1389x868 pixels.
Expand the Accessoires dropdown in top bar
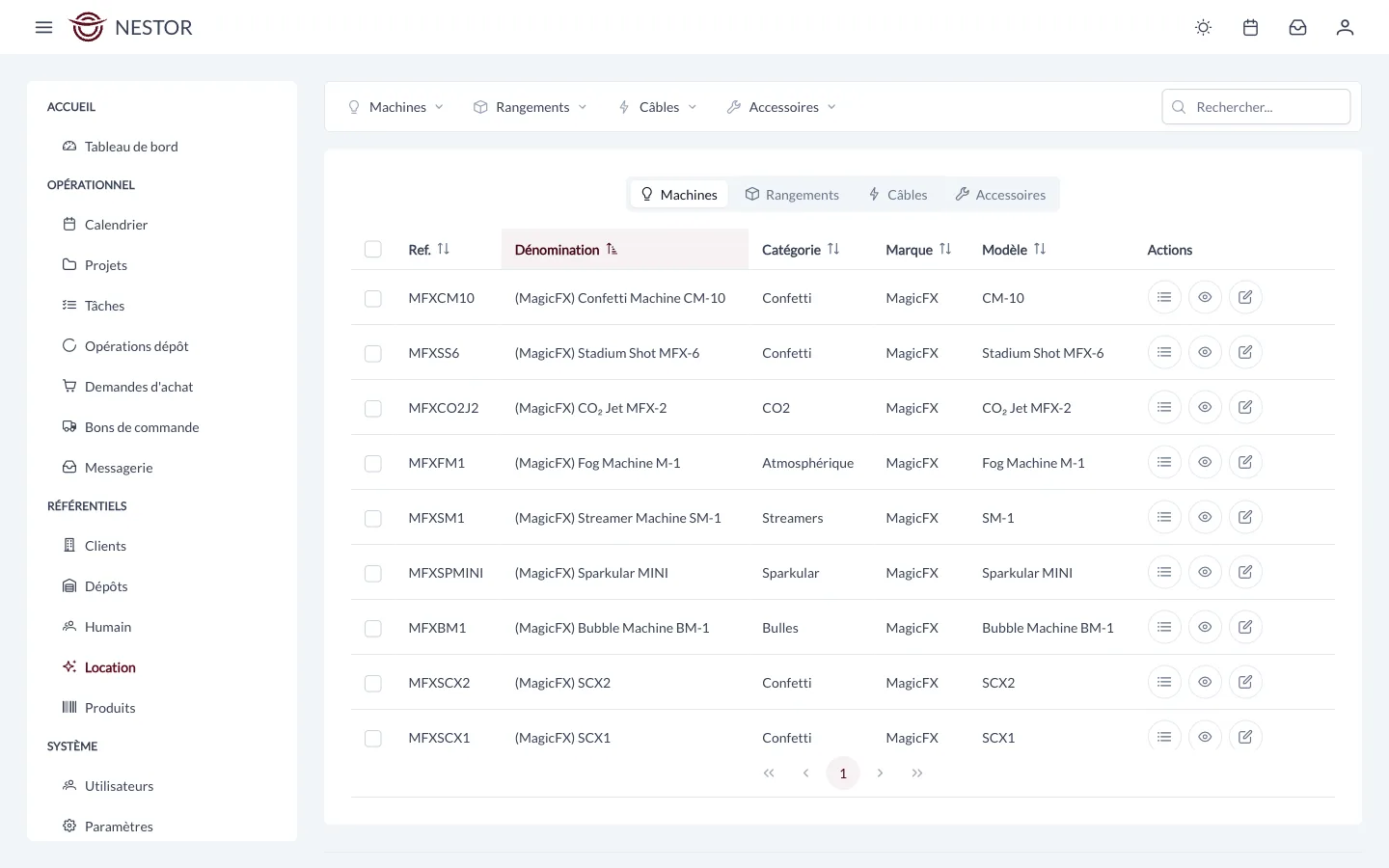pyautogui.click(x=781, y=107)
